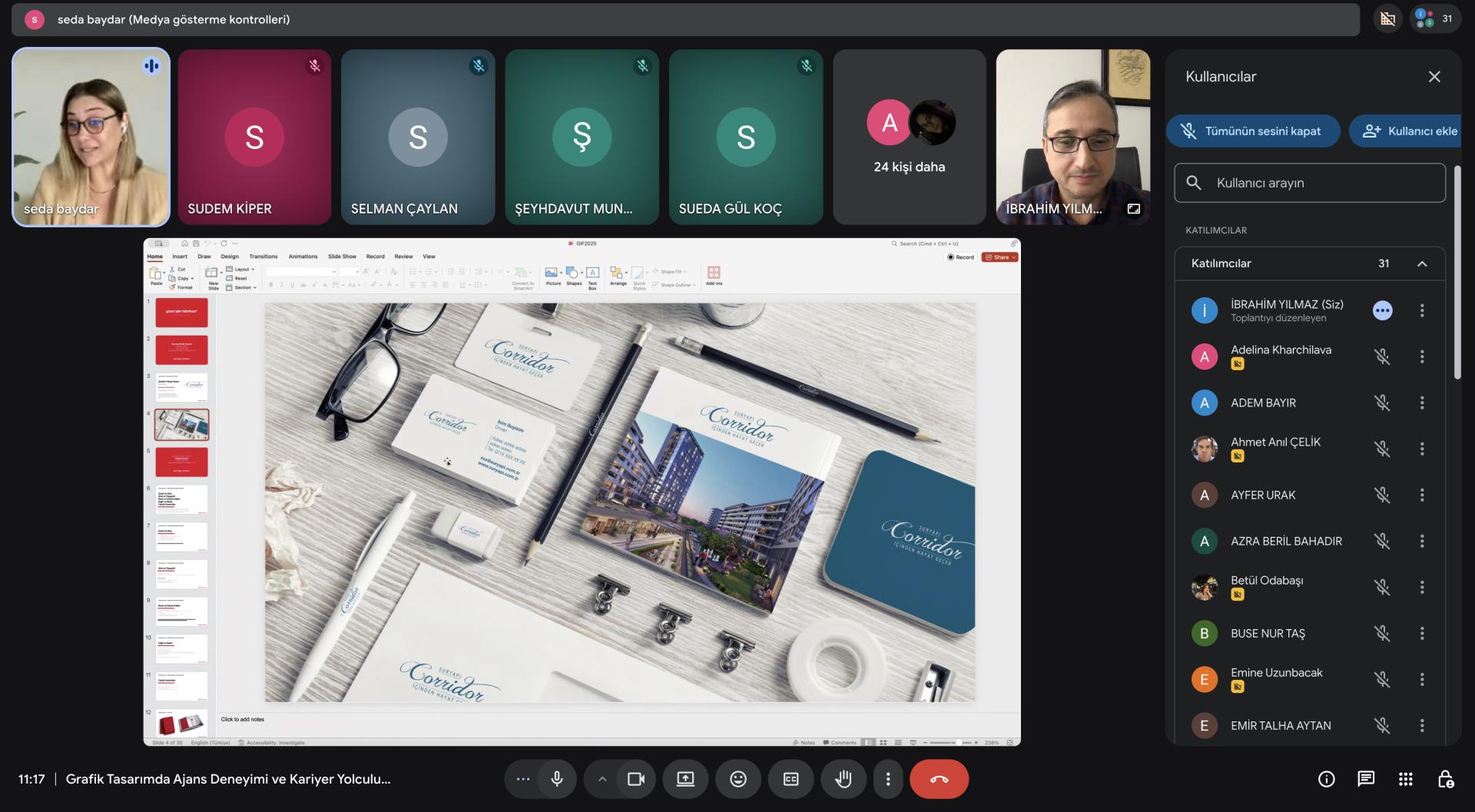This screenshot has width=1475, height=812.
Task: Open the emoji reactions button
Action: [x=737, y=779]
